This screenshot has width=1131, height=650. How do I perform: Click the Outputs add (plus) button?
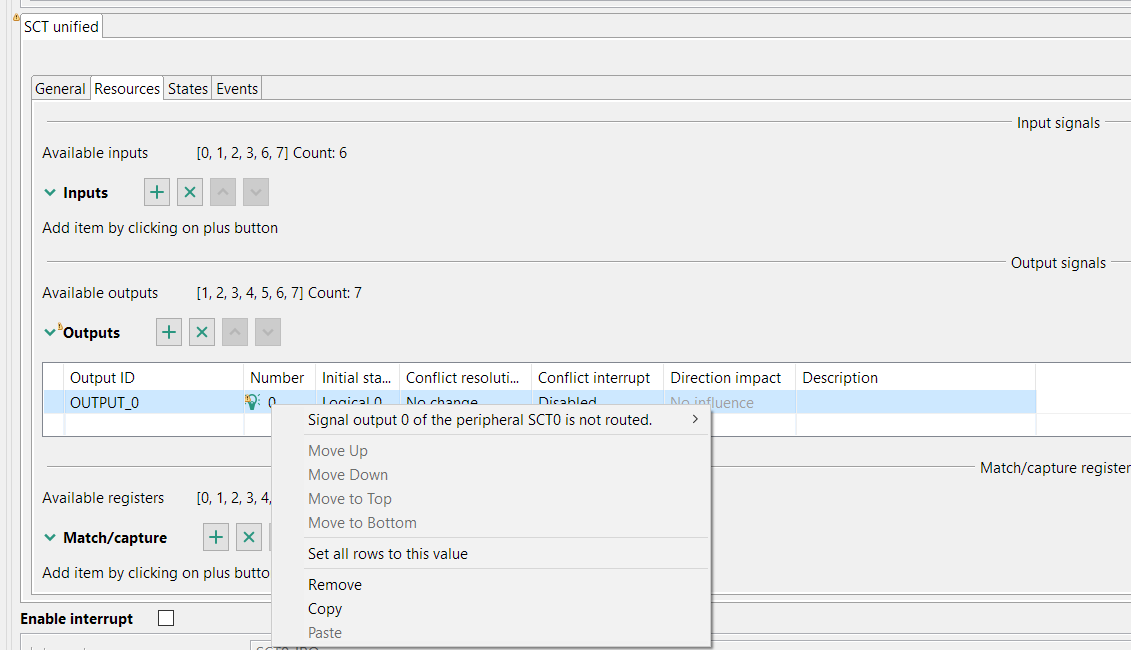(169, 333)
